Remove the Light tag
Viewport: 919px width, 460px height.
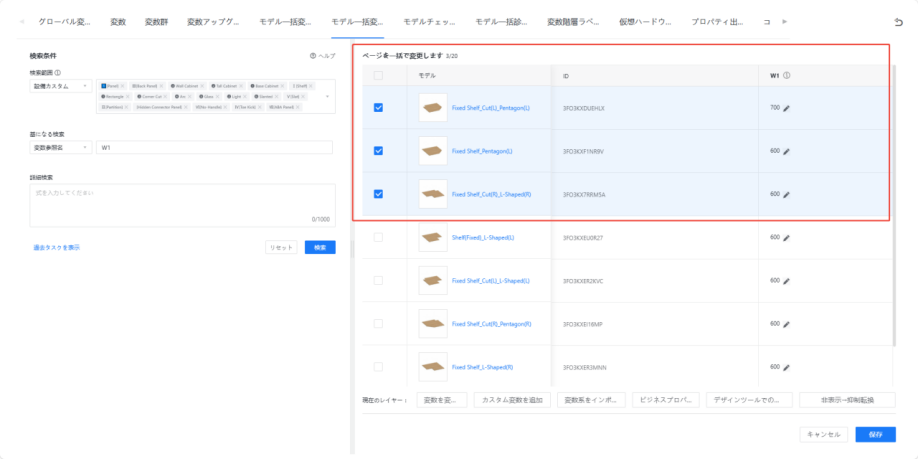tap(245, 97)
